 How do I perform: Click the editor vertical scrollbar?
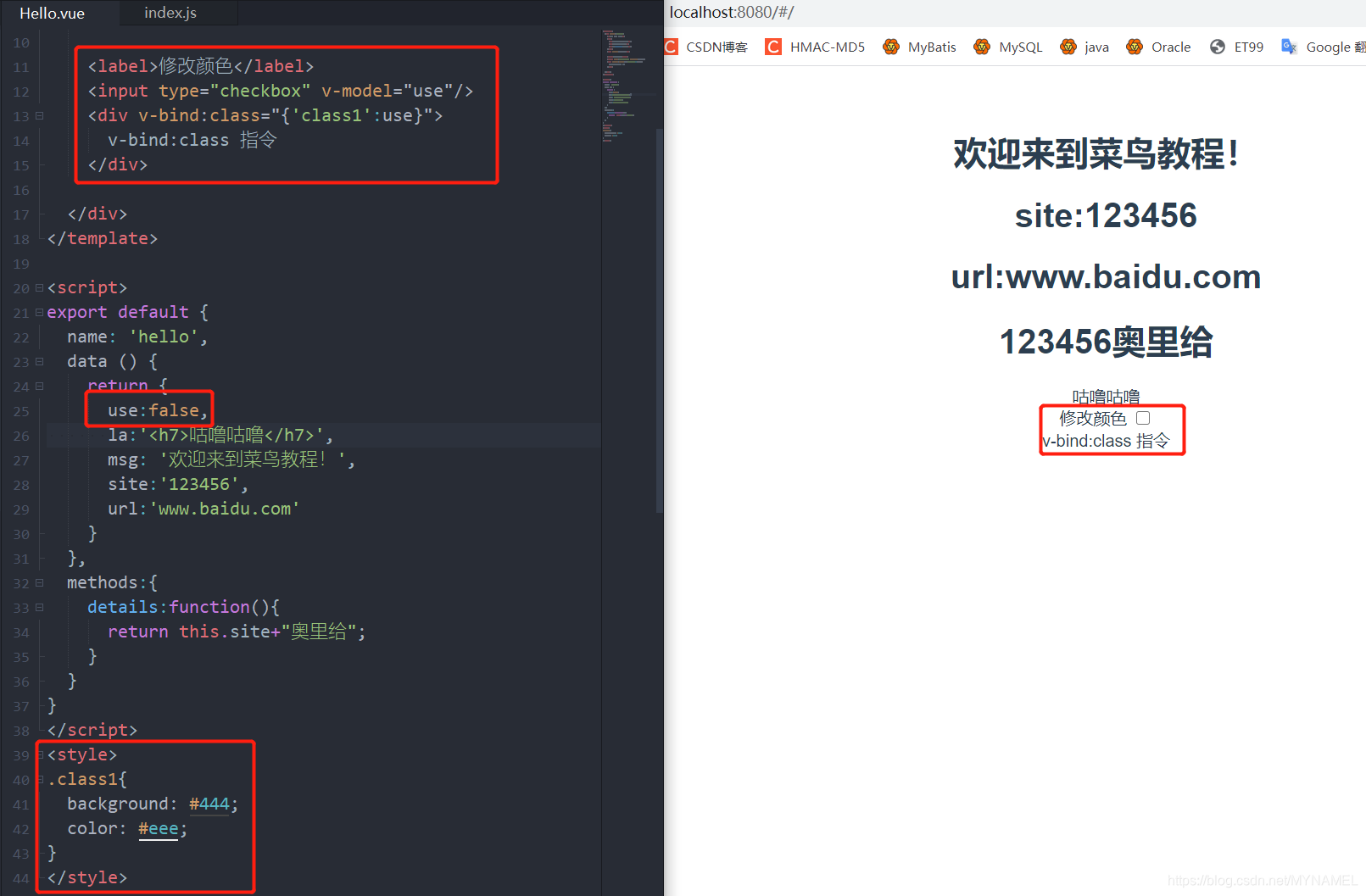659,320
